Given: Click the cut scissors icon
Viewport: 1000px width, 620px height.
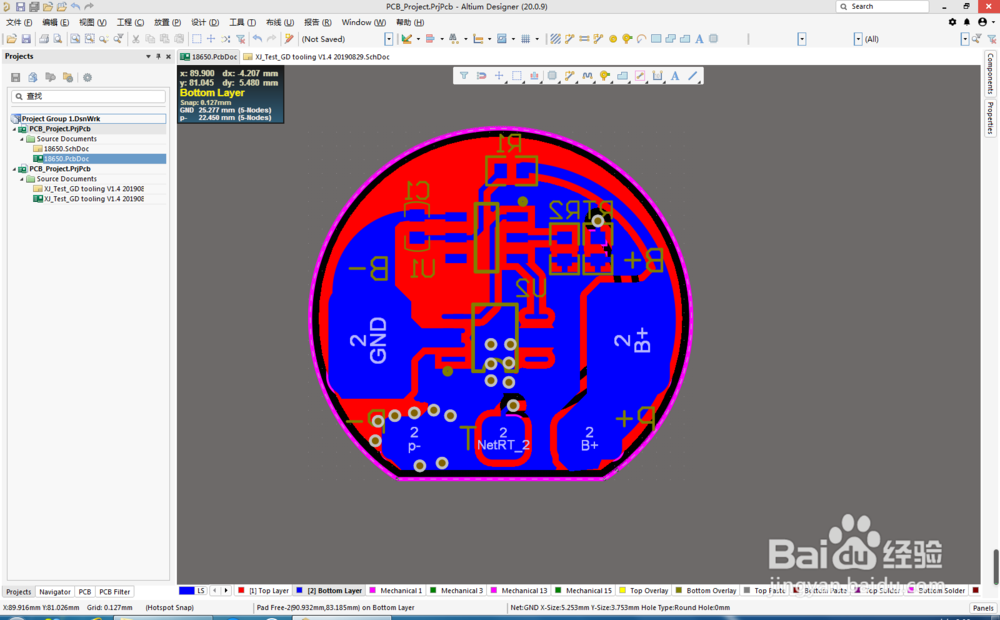Looking at the screenshot, I should (135, 39).
